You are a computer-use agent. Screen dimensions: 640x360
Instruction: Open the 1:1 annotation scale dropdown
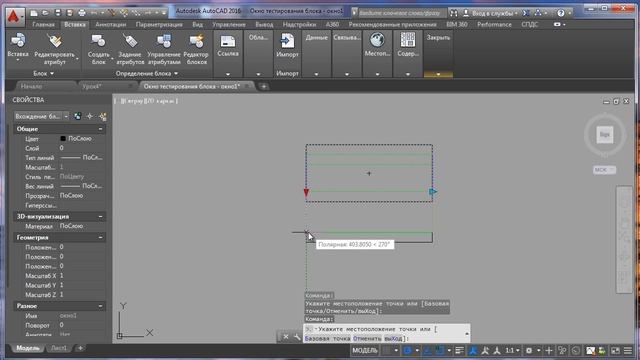pyautogui.click(x=512, y=351)
